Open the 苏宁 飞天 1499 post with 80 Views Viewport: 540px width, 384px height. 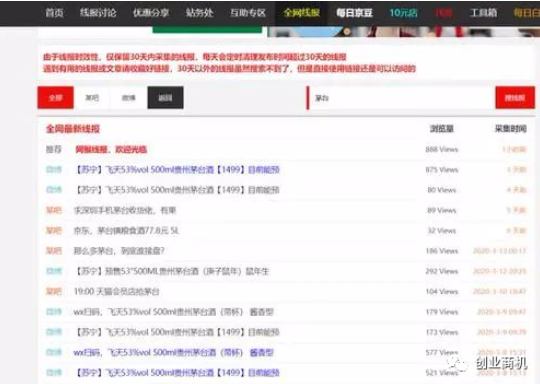point(177,190)
